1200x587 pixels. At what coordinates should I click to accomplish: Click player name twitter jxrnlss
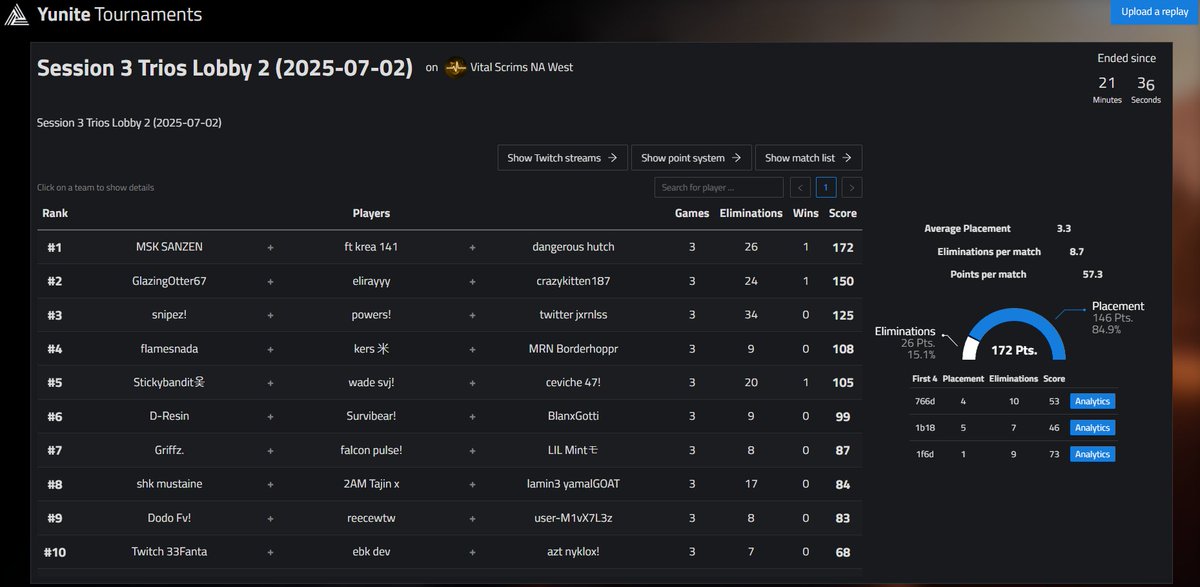click(x=573, y=315)
